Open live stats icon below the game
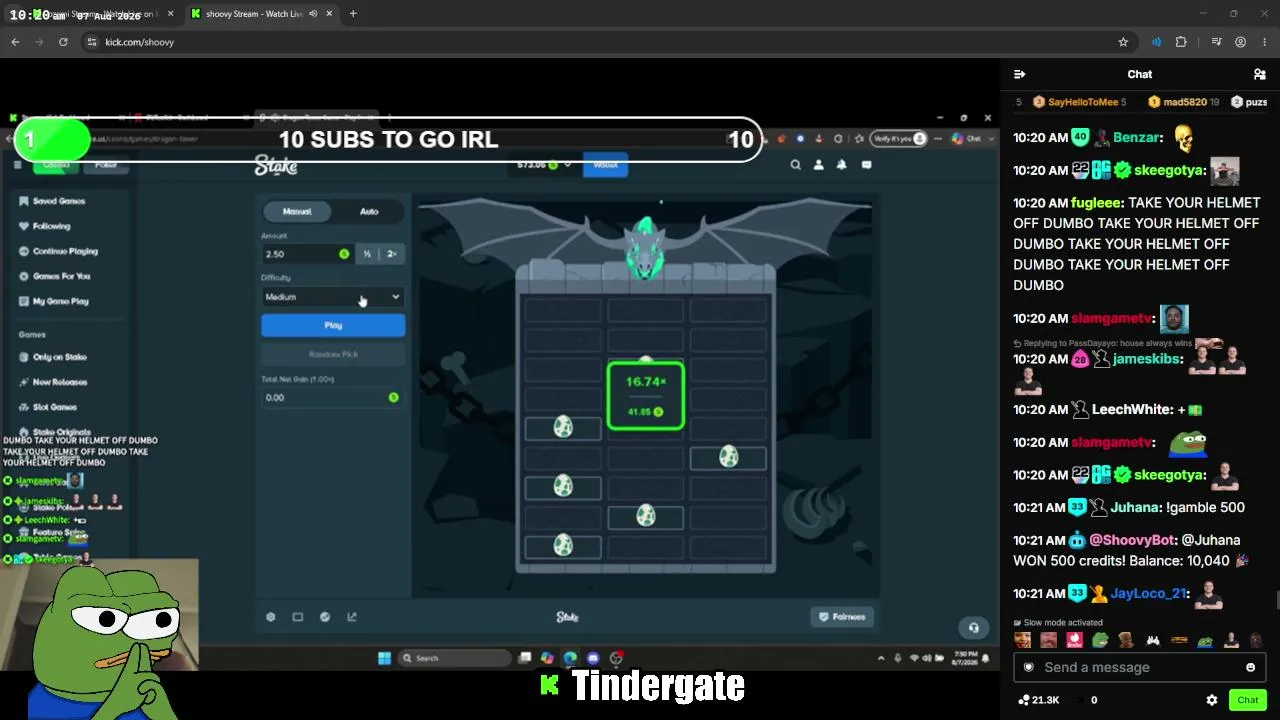This screenshot has height=720, width=1280. click(x=325, y=617)
